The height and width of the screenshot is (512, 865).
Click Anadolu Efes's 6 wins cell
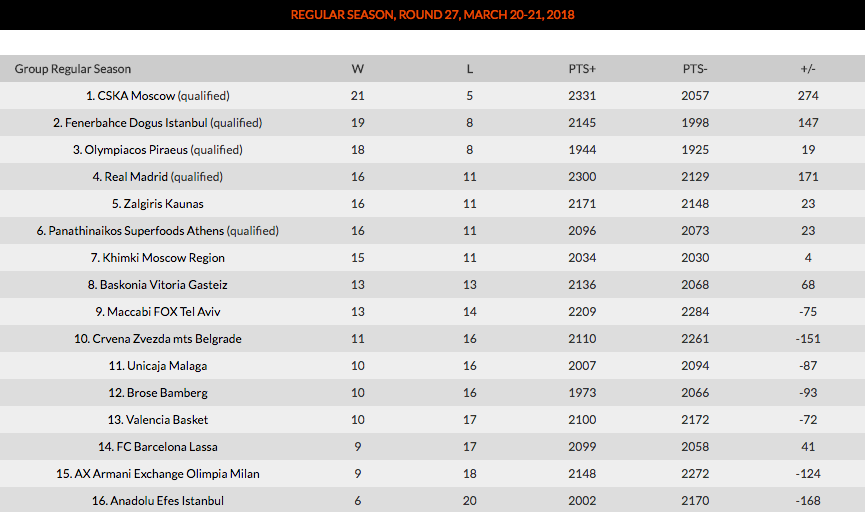357,502
